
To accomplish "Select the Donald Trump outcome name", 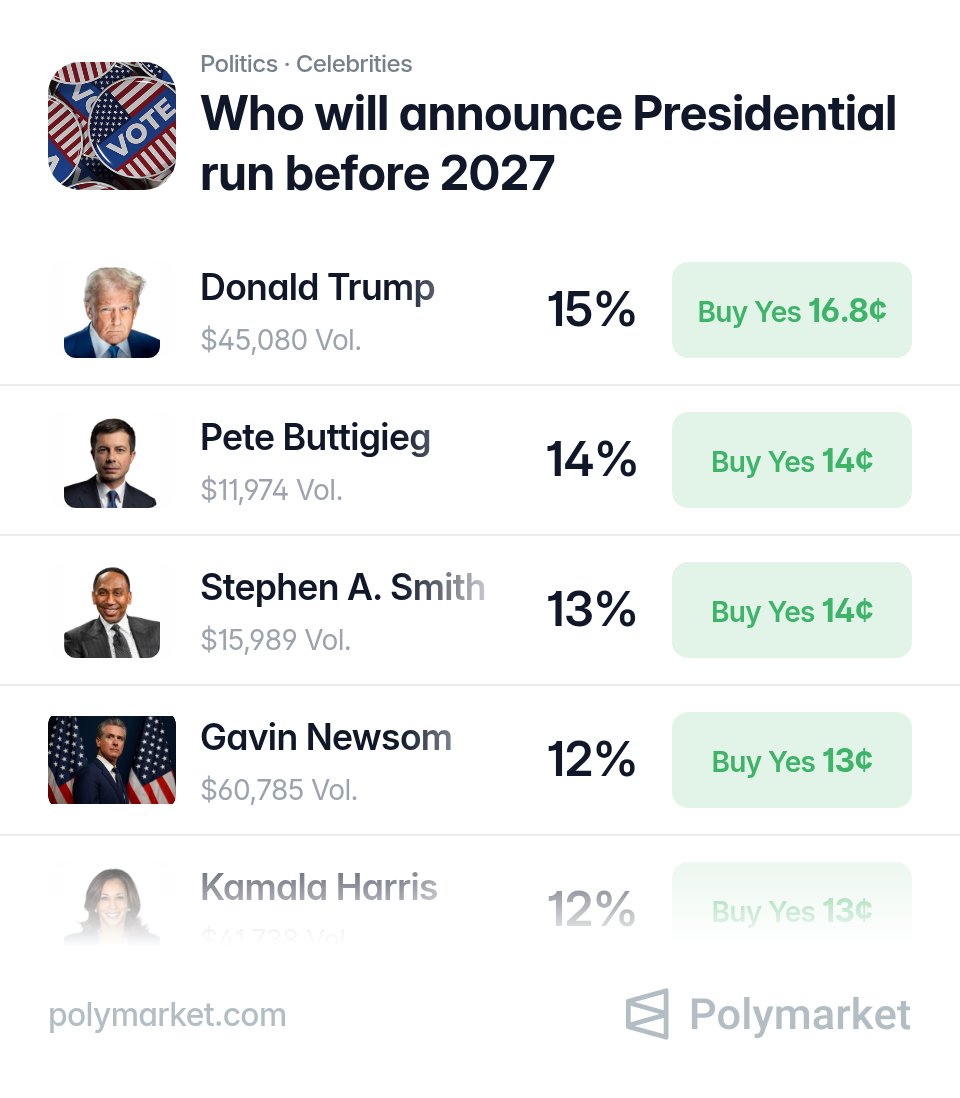I will 317,288.
